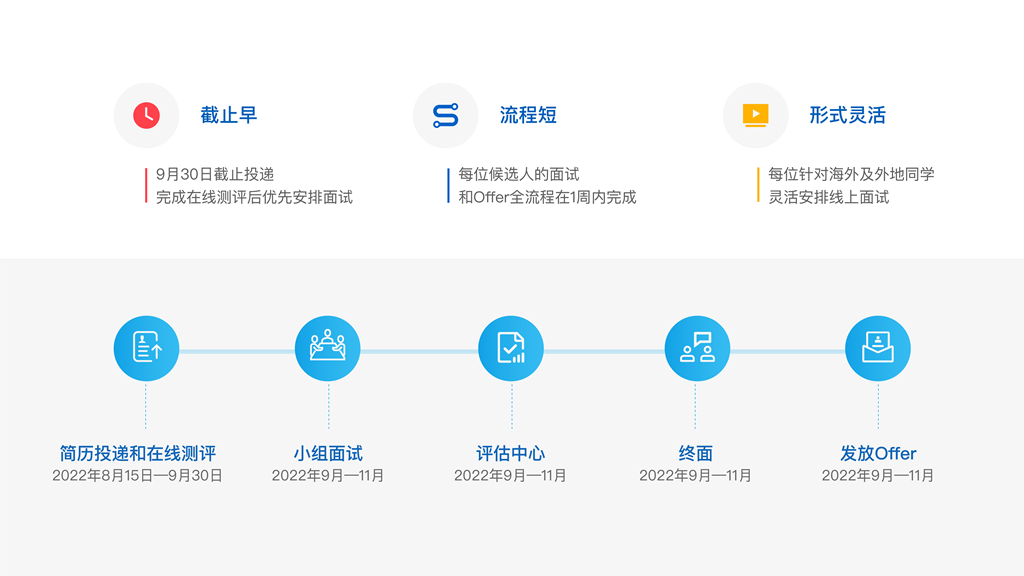Select the 评估中心 stage label

tap(511, 452)
